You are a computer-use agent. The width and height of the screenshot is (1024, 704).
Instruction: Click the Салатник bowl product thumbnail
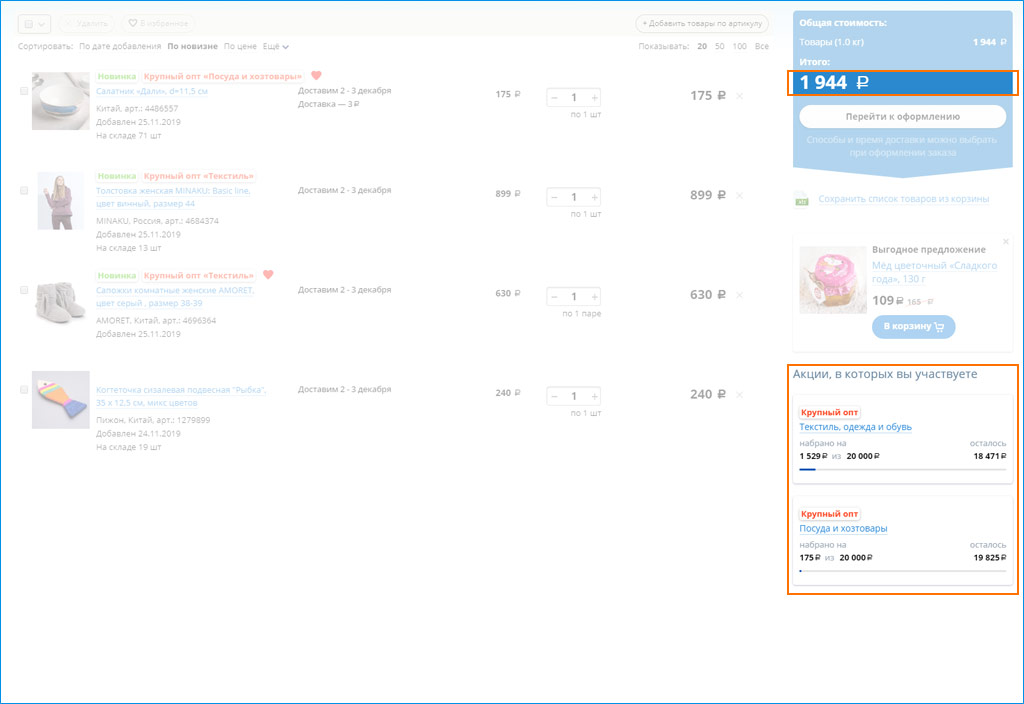click(x=61, y=101)
